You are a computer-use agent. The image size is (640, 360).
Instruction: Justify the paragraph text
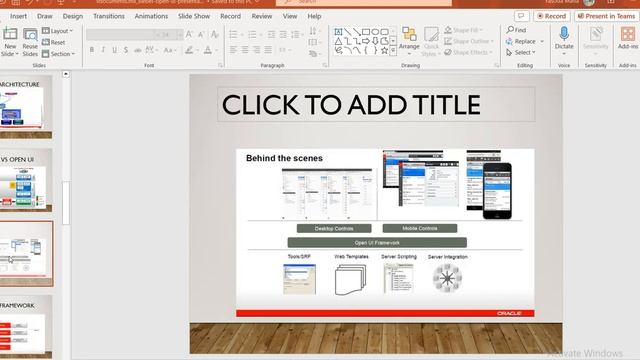pyautogui.click(x=268, y=50)
